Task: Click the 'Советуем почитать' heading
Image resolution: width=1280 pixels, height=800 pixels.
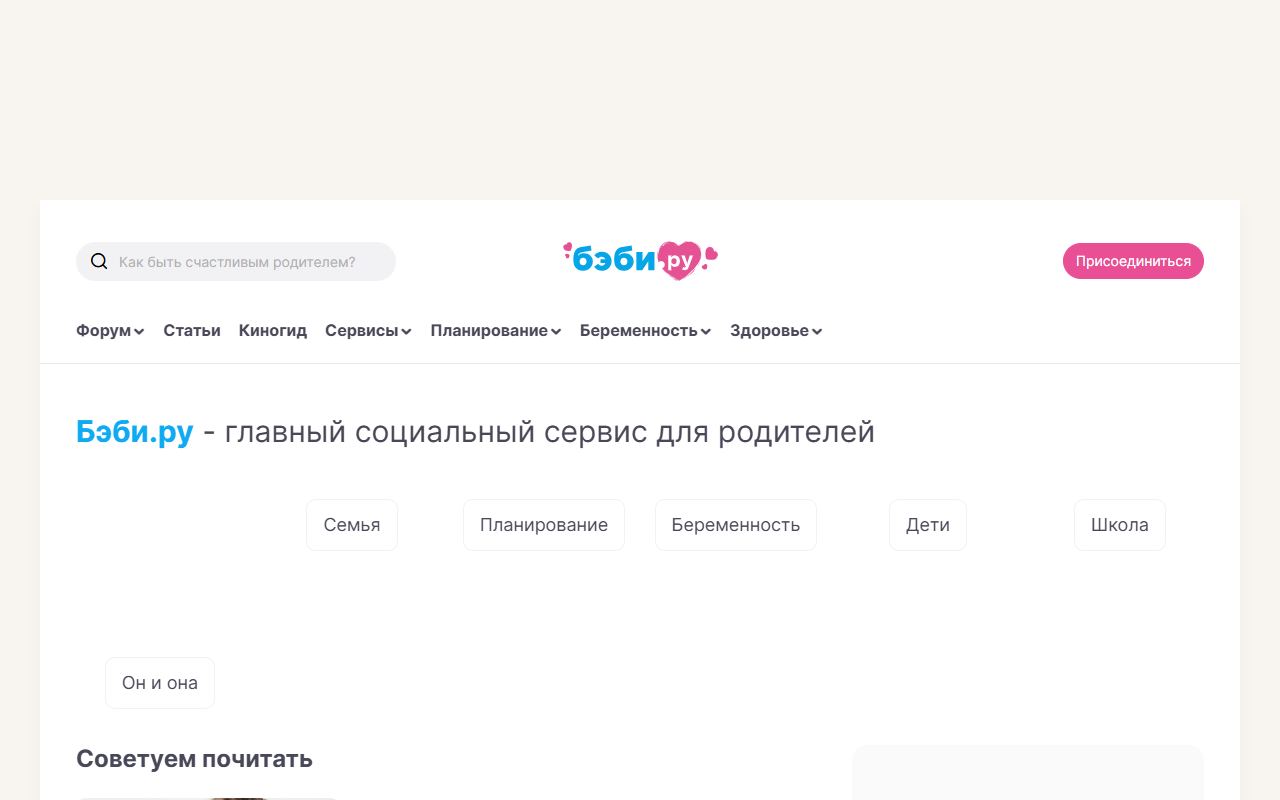Action: click(x=195, y=759)
